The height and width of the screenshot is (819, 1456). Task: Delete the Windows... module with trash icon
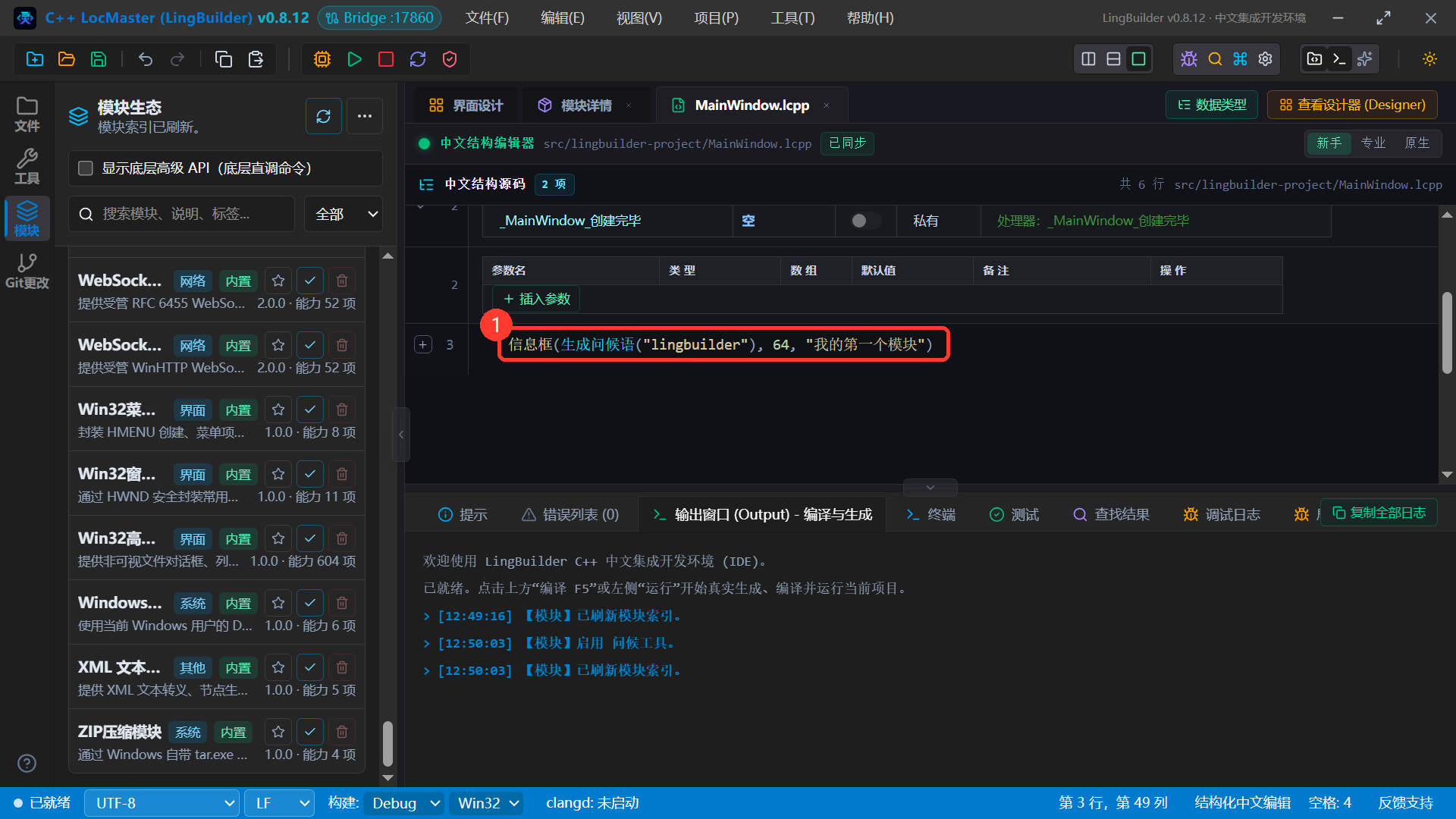click(x=342, y=603)
